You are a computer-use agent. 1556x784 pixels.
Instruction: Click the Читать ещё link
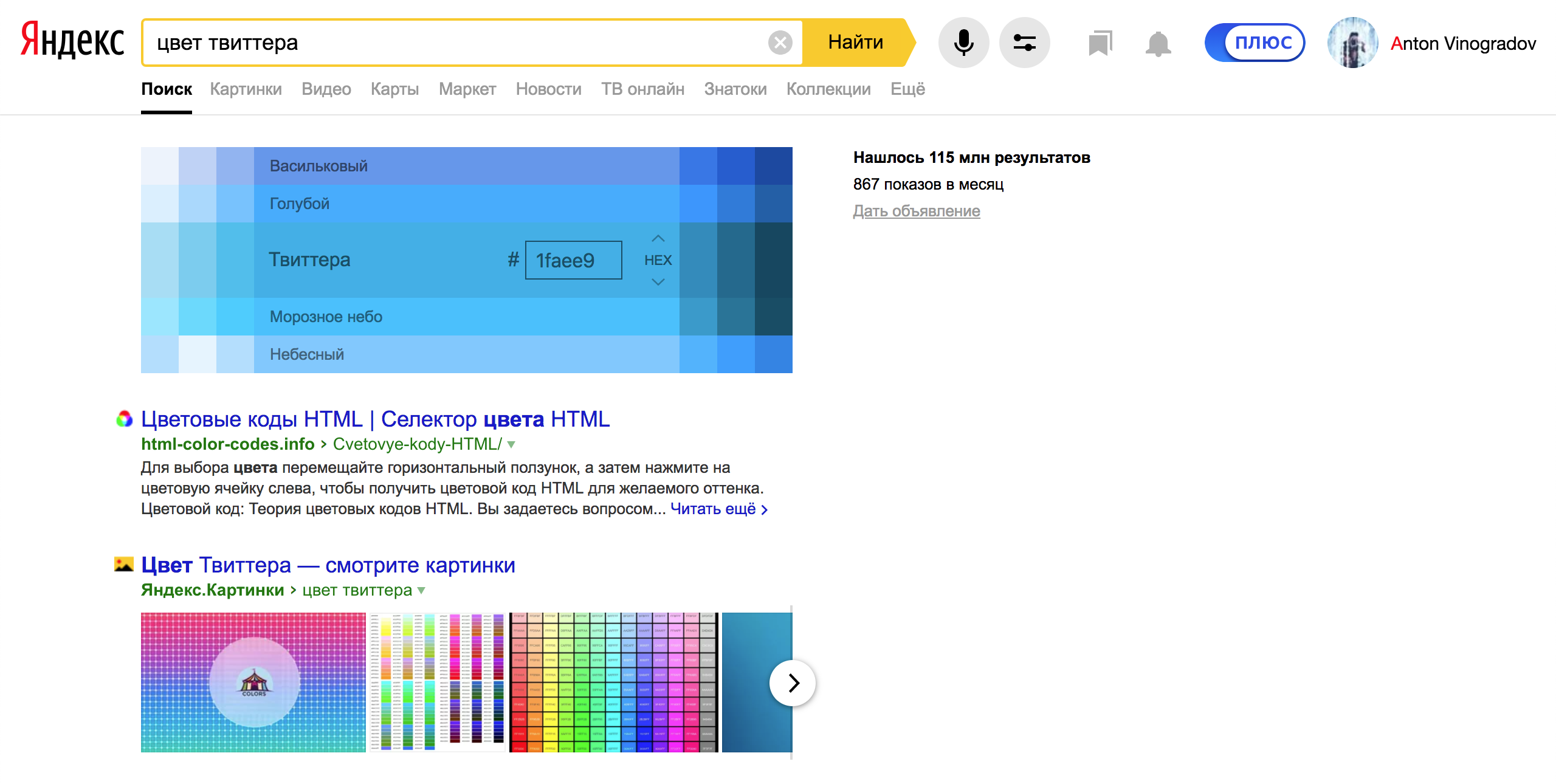(719, 509)
